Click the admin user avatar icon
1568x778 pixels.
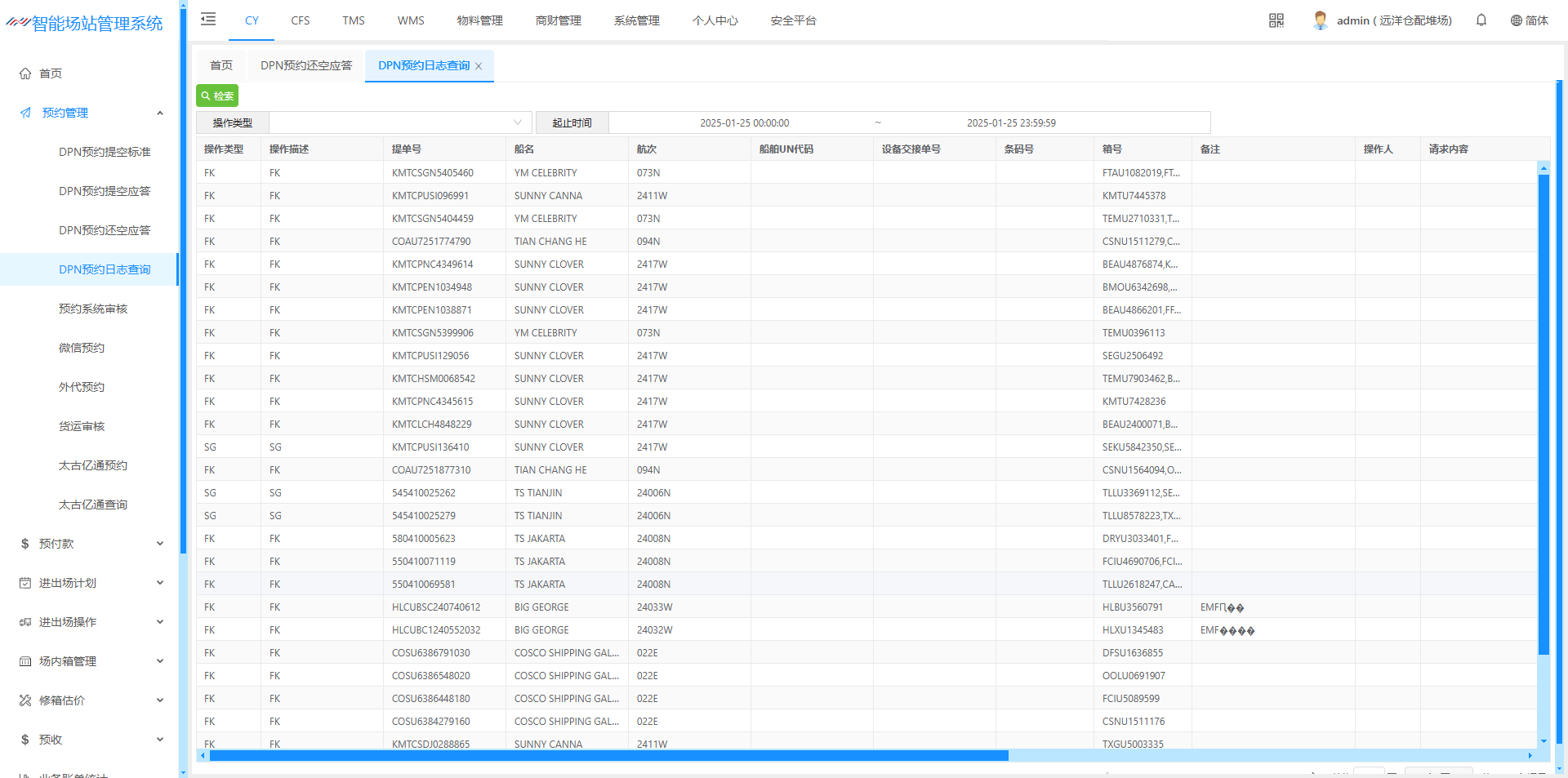pos(1320,20)
